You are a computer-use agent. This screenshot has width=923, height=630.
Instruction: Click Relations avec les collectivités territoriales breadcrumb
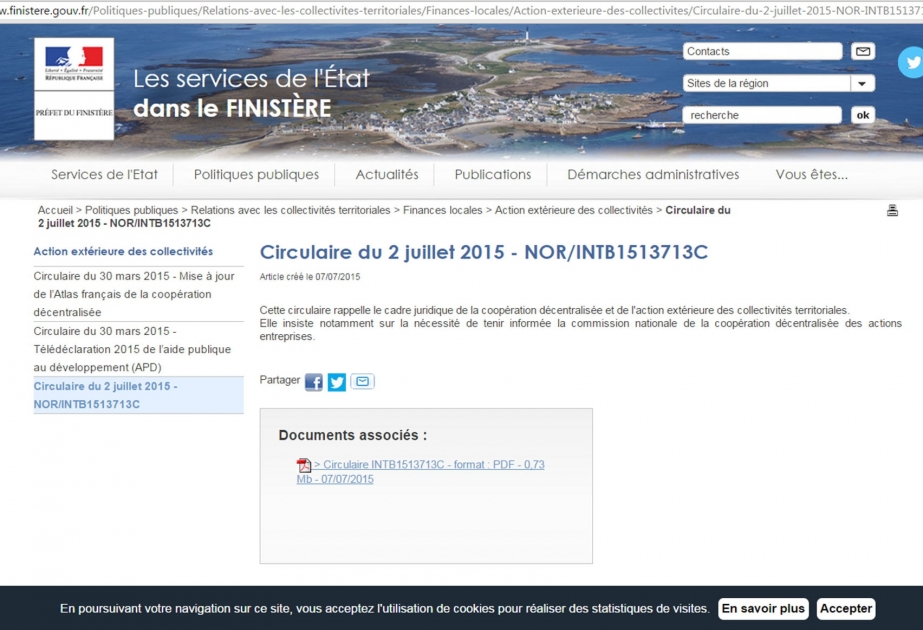click(x=290, y=210)
